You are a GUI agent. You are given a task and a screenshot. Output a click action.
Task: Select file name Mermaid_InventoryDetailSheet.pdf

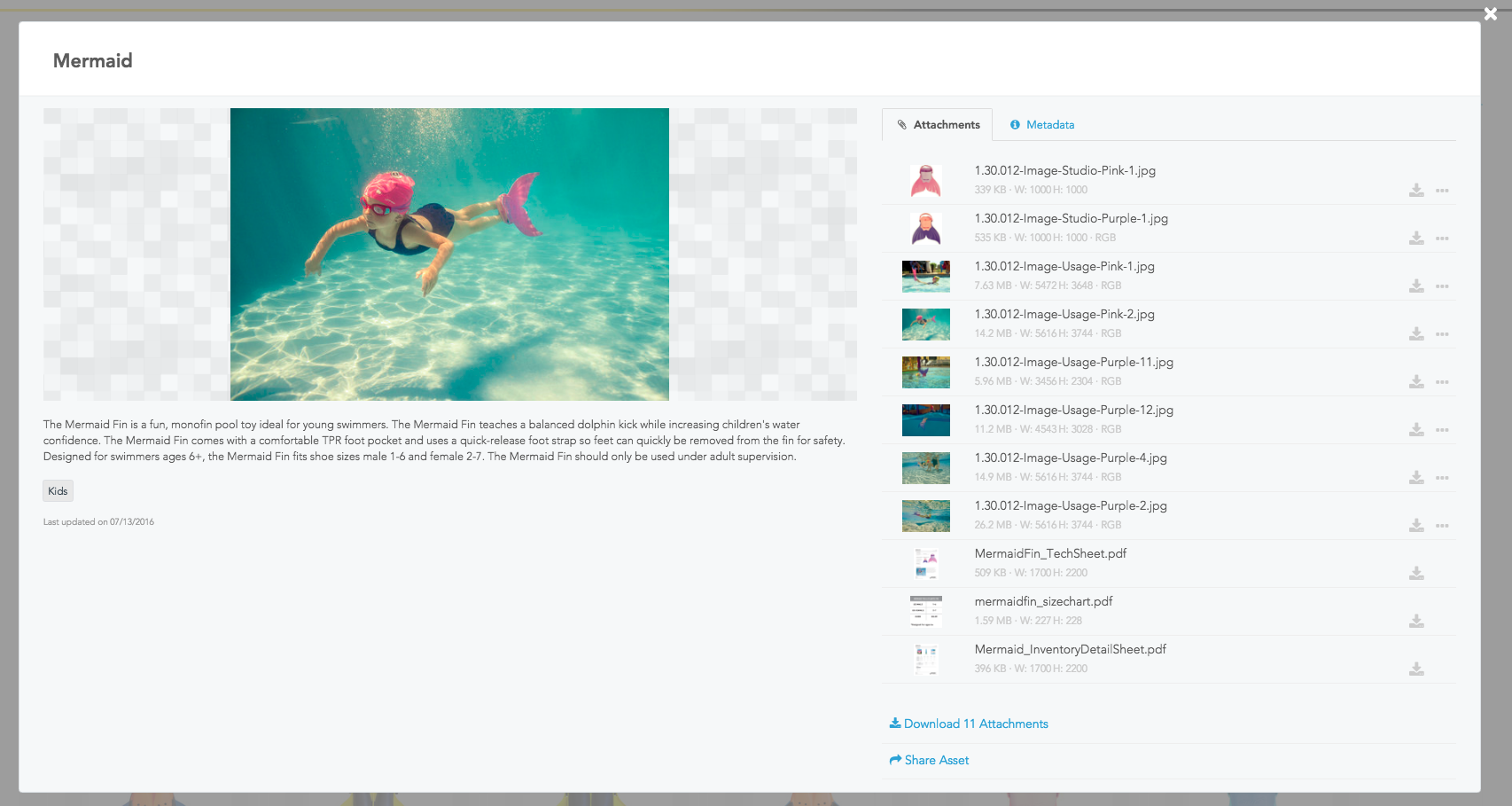1071,649
